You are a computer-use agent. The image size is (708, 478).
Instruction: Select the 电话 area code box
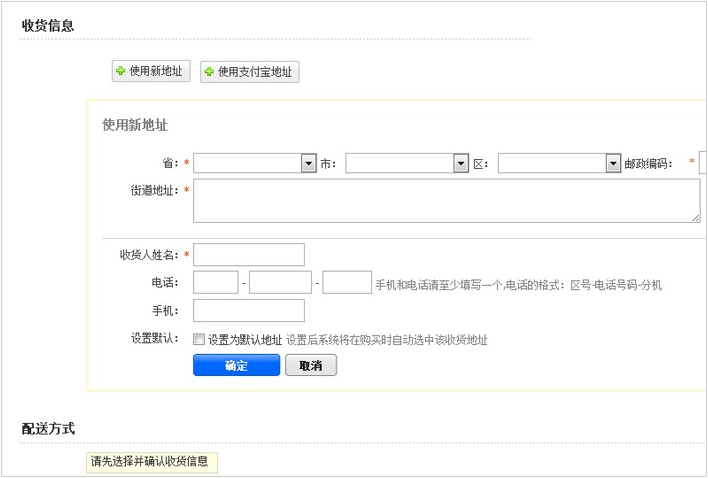[x=215, y=283]
